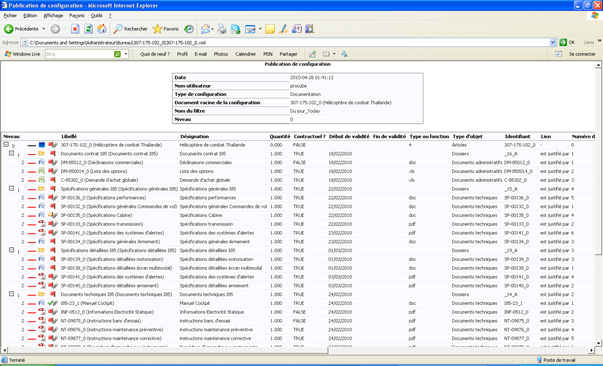Click the Mail envelope icon

click(205, 29)
